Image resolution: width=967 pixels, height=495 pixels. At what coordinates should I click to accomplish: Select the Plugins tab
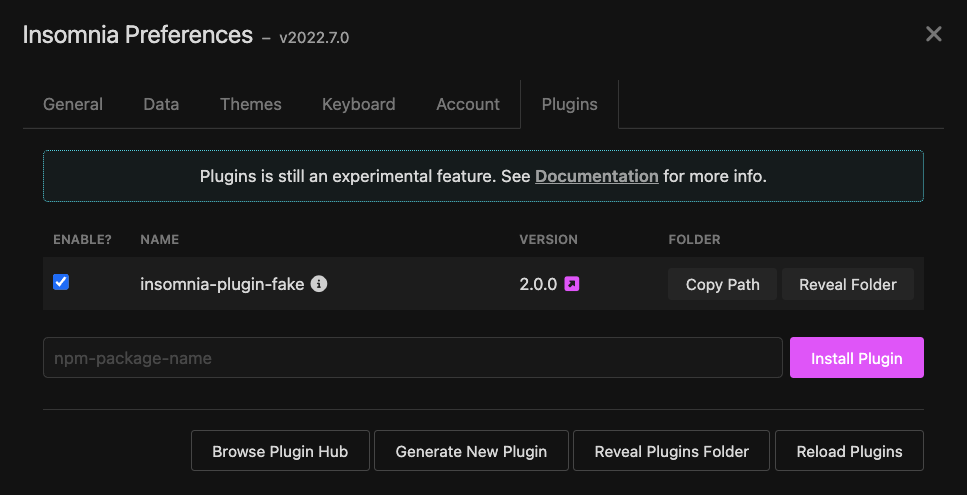(x=569, y=104)
